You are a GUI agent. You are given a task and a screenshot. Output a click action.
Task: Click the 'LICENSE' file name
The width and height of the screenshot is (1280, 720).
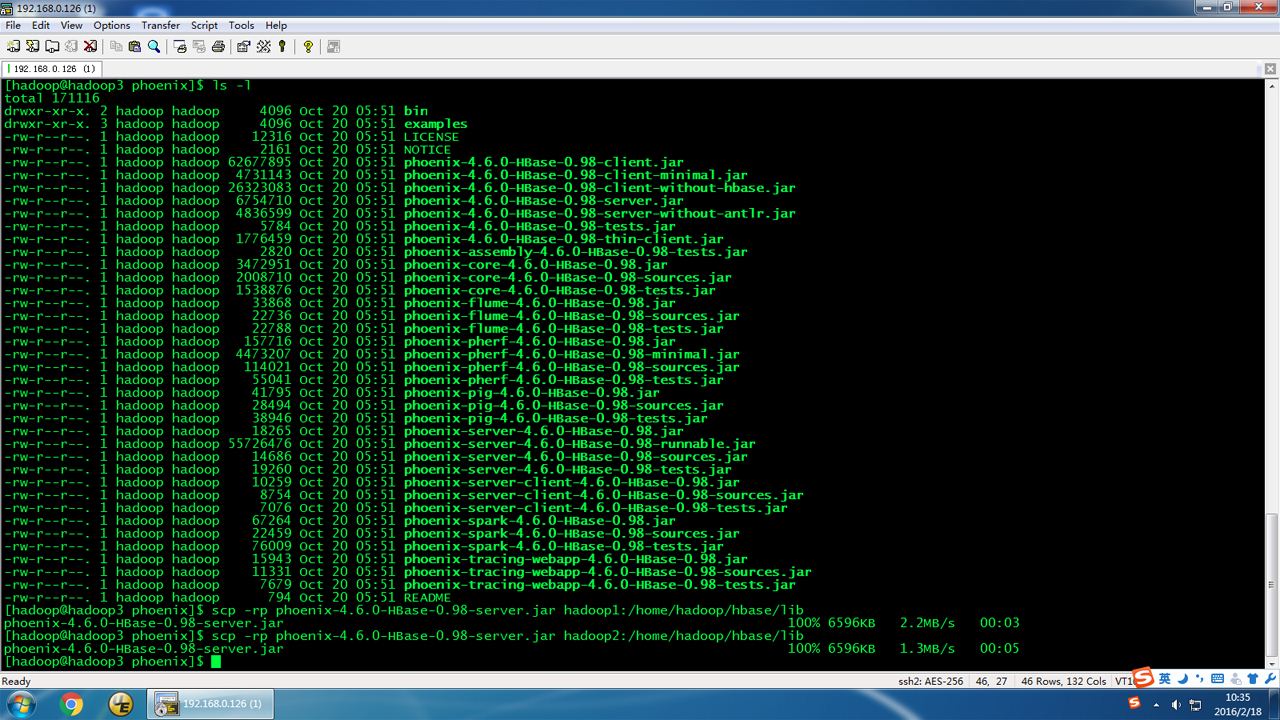pos(431,137)
